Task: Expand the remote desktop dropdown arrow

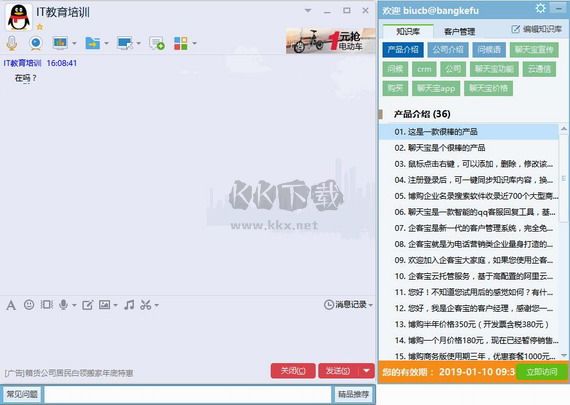Action: tap(138, 43)
